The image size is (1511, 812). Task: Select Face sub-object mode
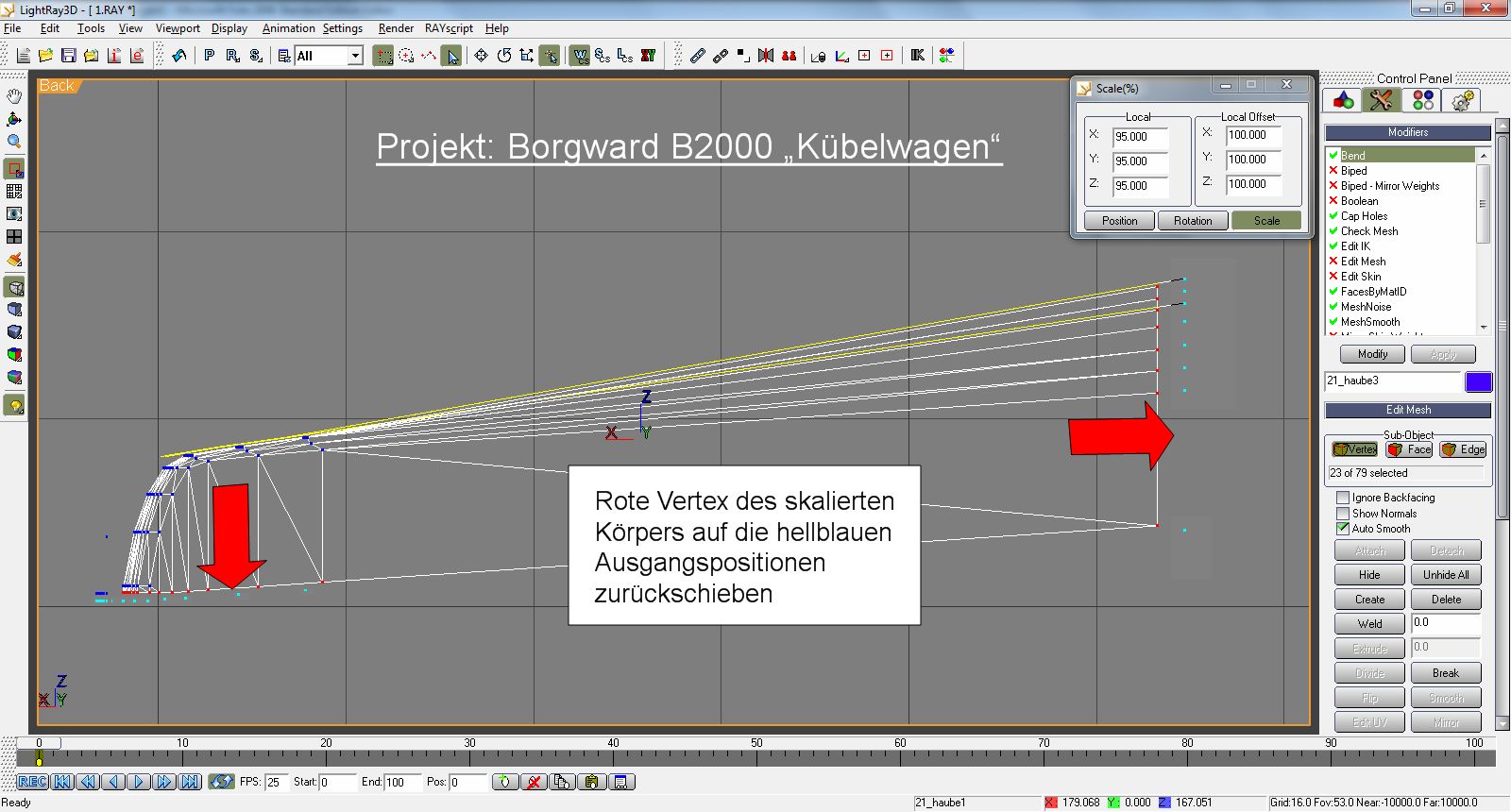[x=1409, y=449]
